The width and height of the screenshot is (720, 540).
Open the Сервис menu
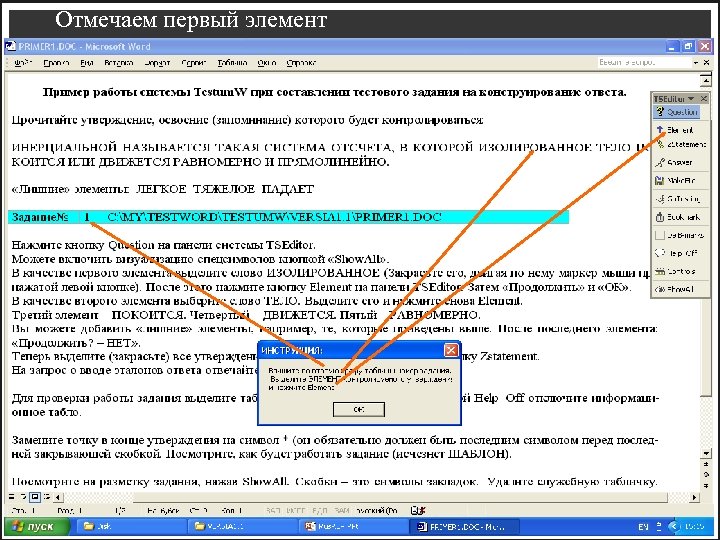tap(193, 63)
